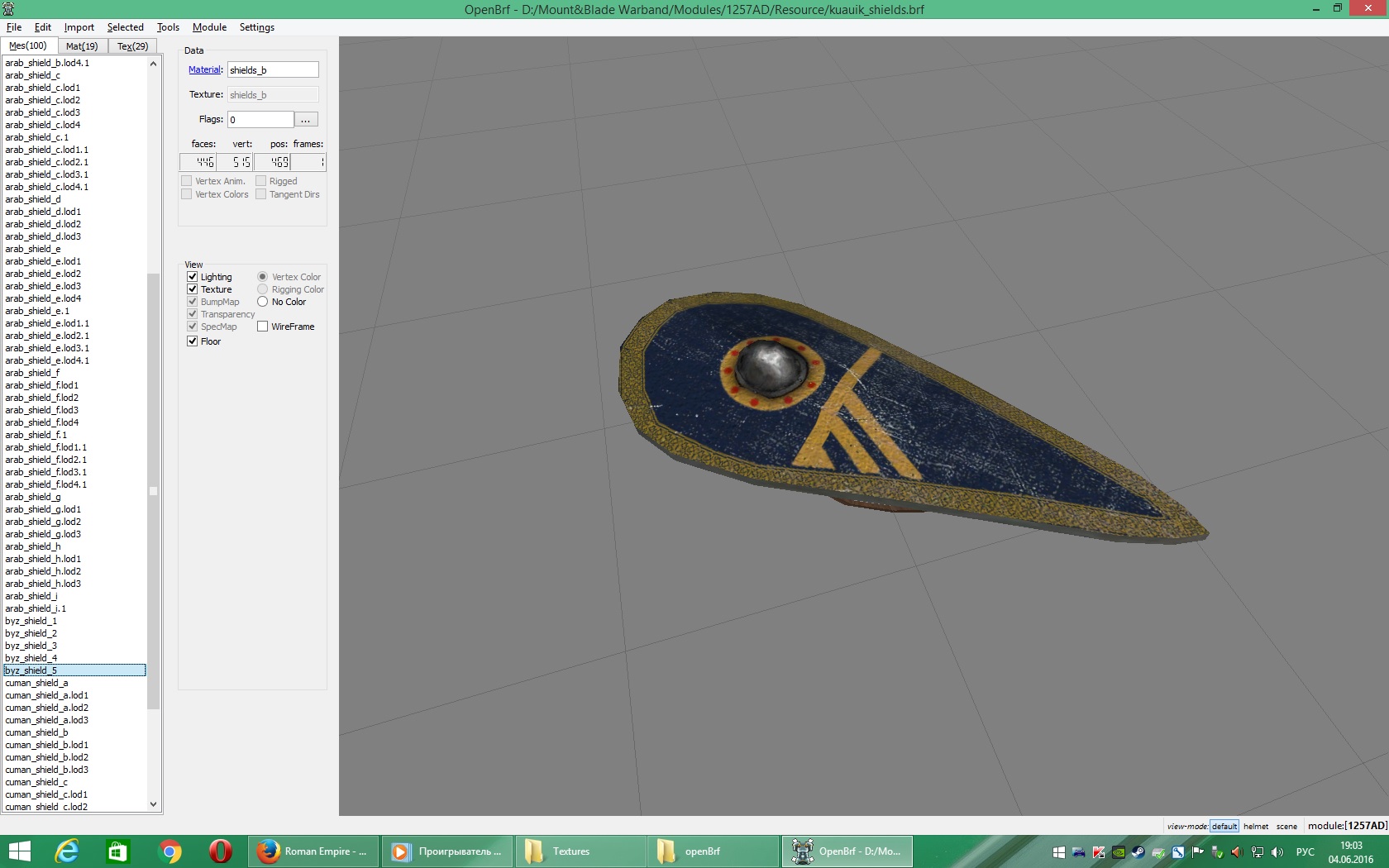Viewport: 1389px width, 868px height.
Task: Open NVIDIA tray icon
Action: point(1119,852)
